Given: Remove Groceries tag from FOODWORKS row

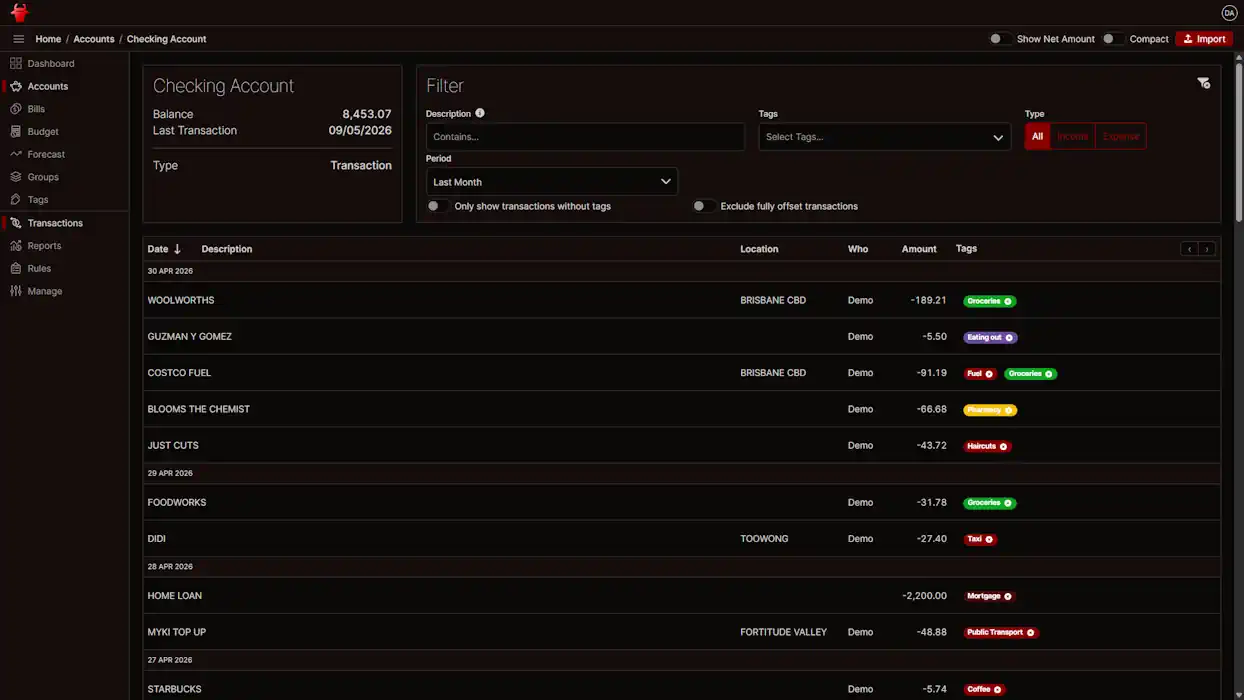Looking at the screenshot, I should pos(1008,503).
